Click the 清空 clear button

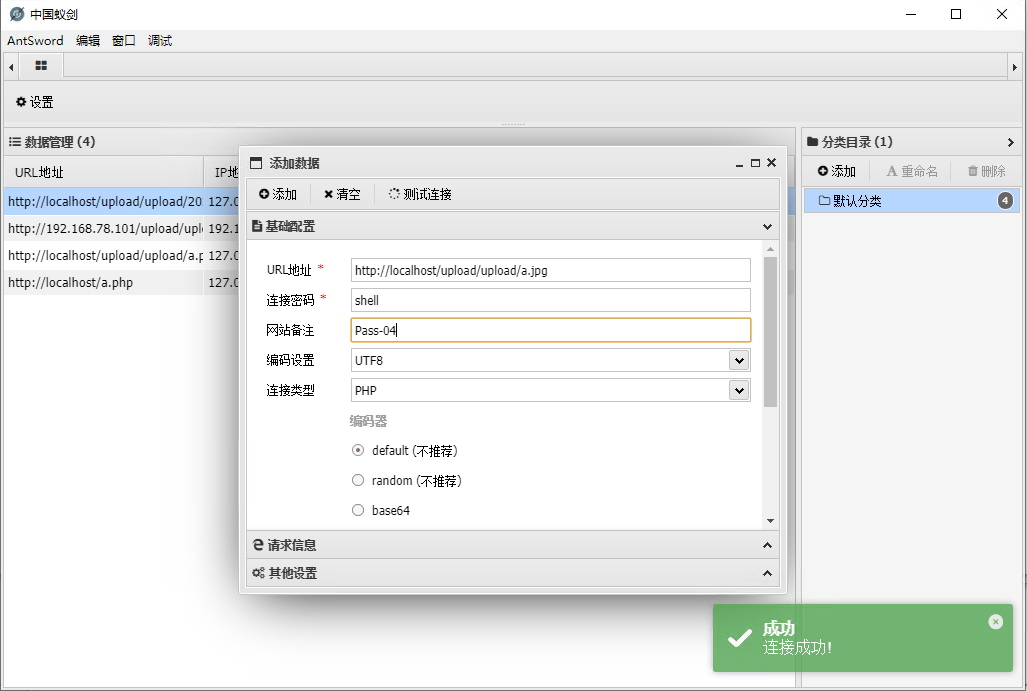point(342,195)
